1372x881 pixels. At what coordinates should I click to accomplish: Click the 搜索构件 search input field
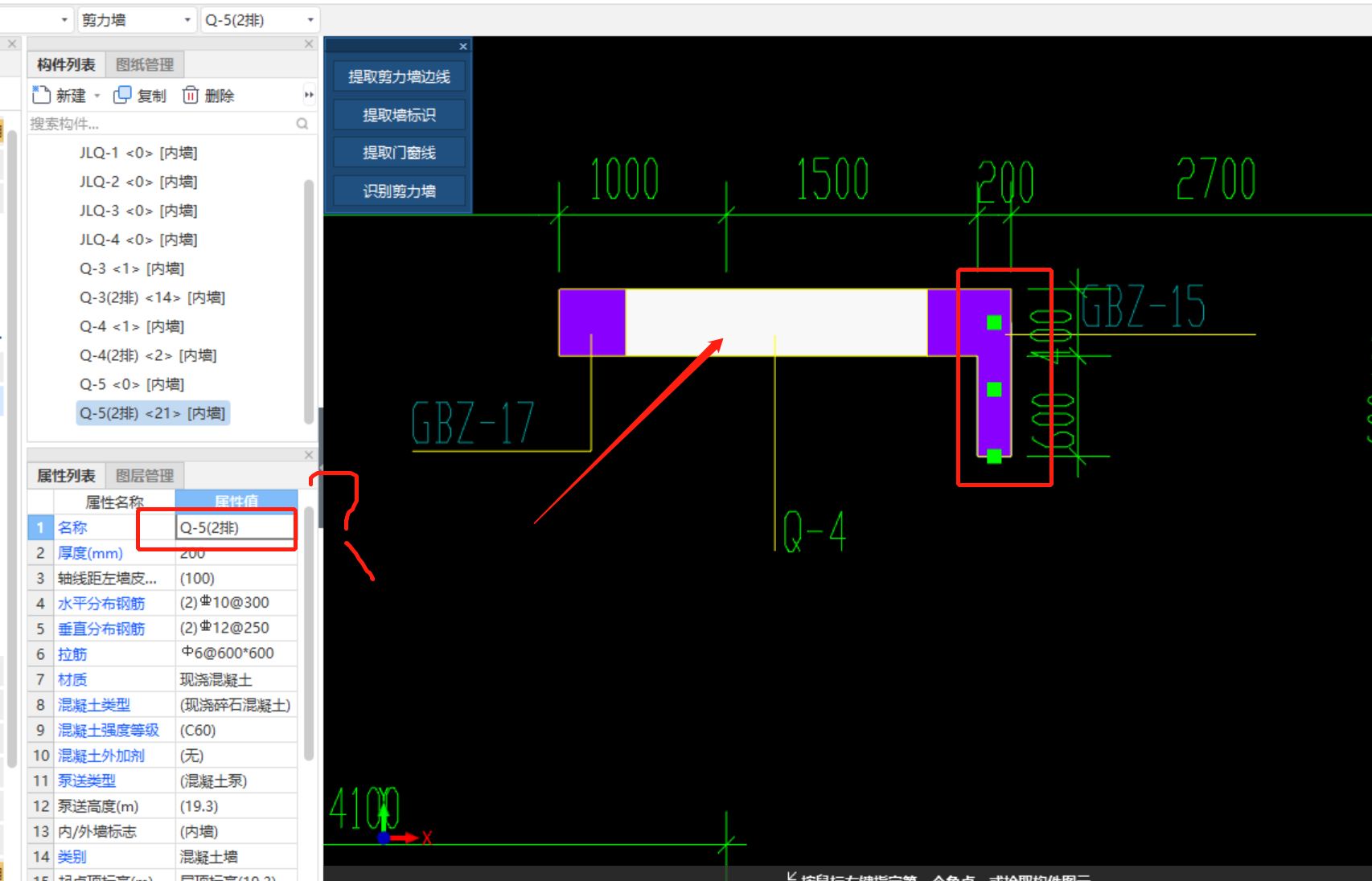click(161, 124)
